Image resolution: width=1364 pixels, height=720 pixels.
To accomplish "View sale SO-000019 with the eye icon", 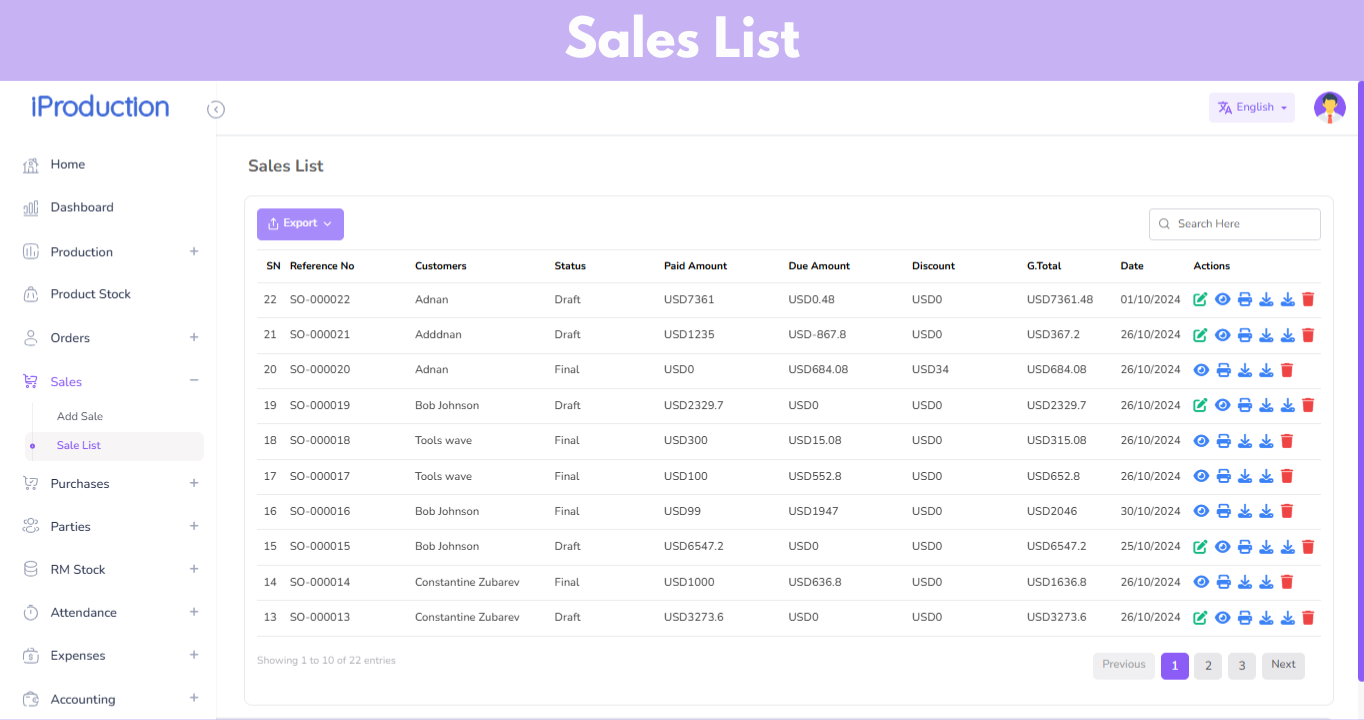I will [1222, 405].
